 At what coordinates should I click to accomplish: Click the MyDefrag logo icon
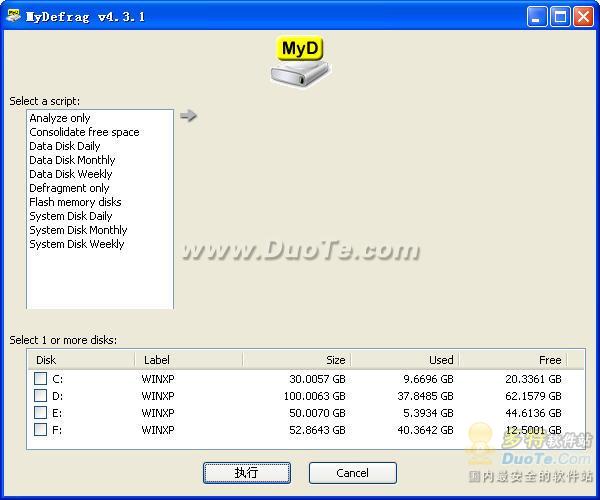(x=300, y=61)
